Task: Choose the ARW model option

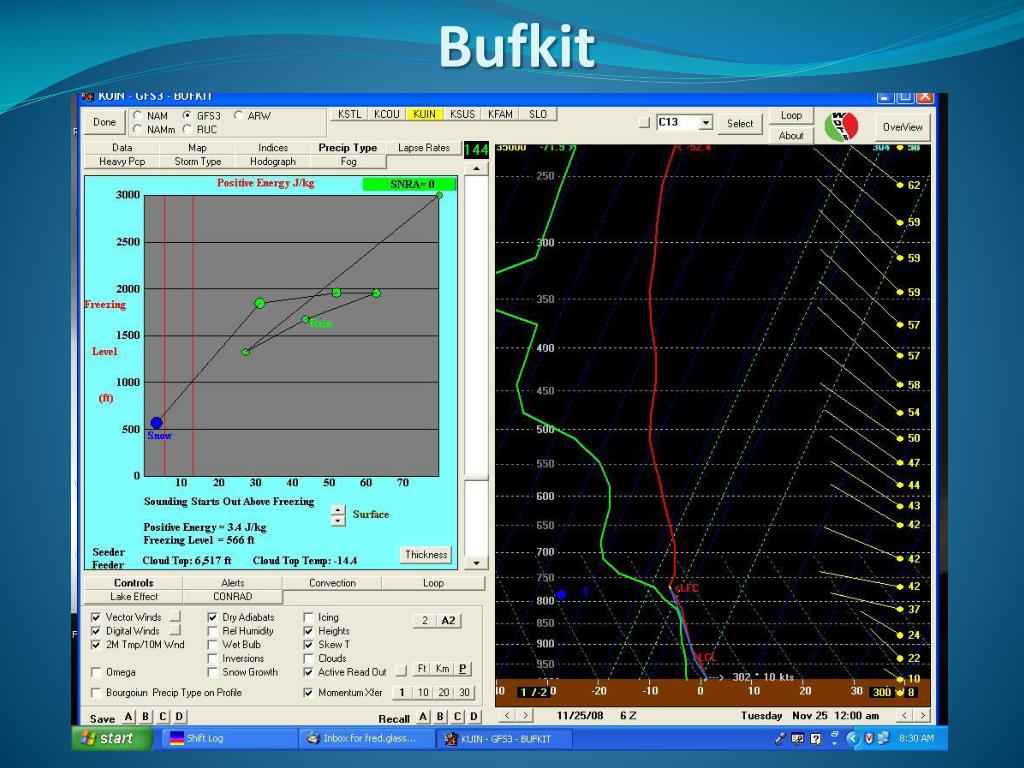Action: click(238, 115)
